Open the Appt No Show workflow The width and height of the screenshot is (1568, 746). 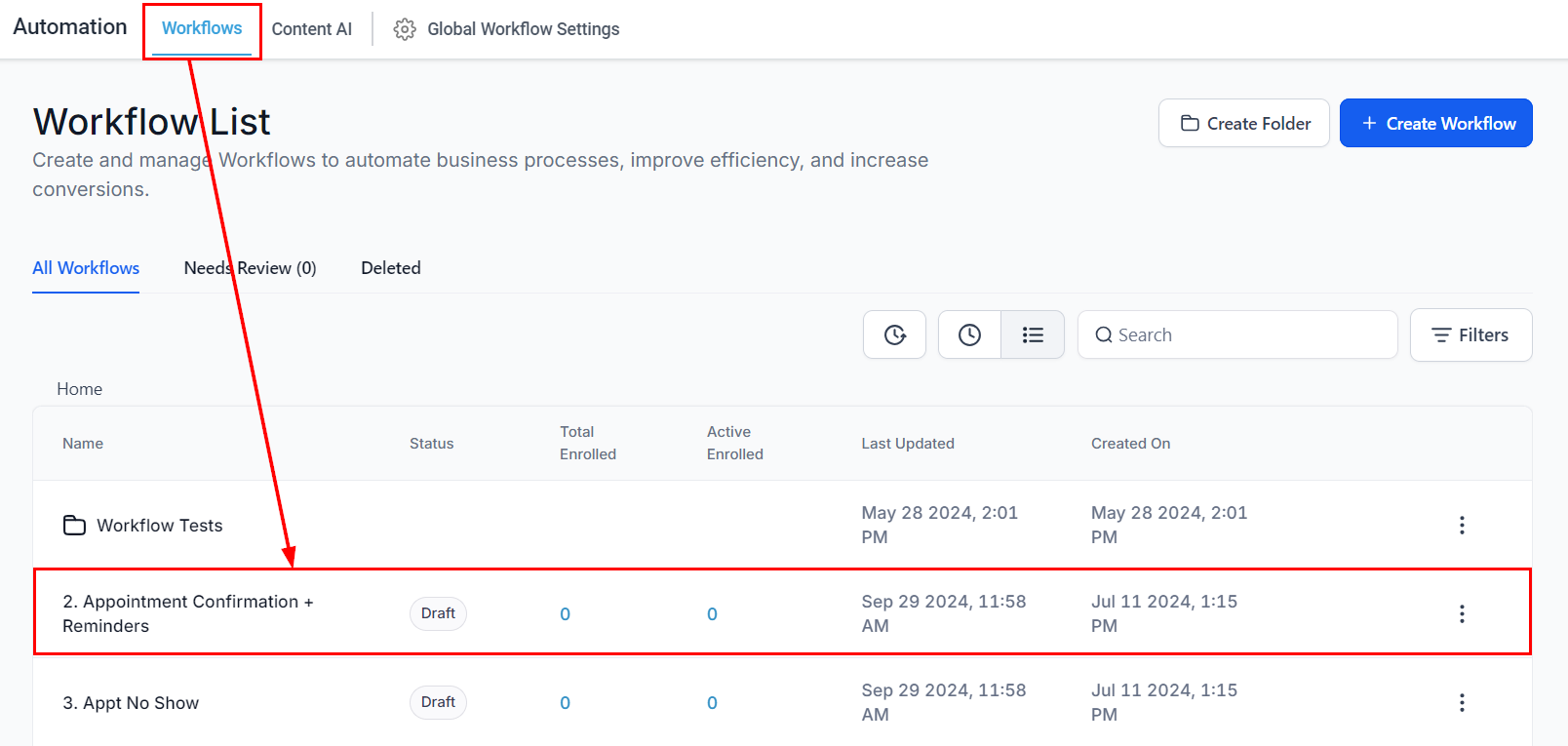tap(131, 703)
